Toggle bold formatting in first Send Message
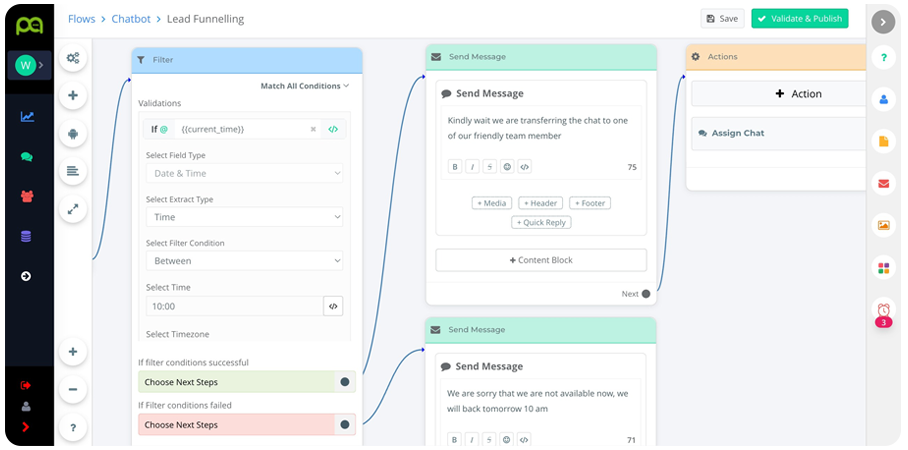The image size is (908, 450). coord(455,167)
